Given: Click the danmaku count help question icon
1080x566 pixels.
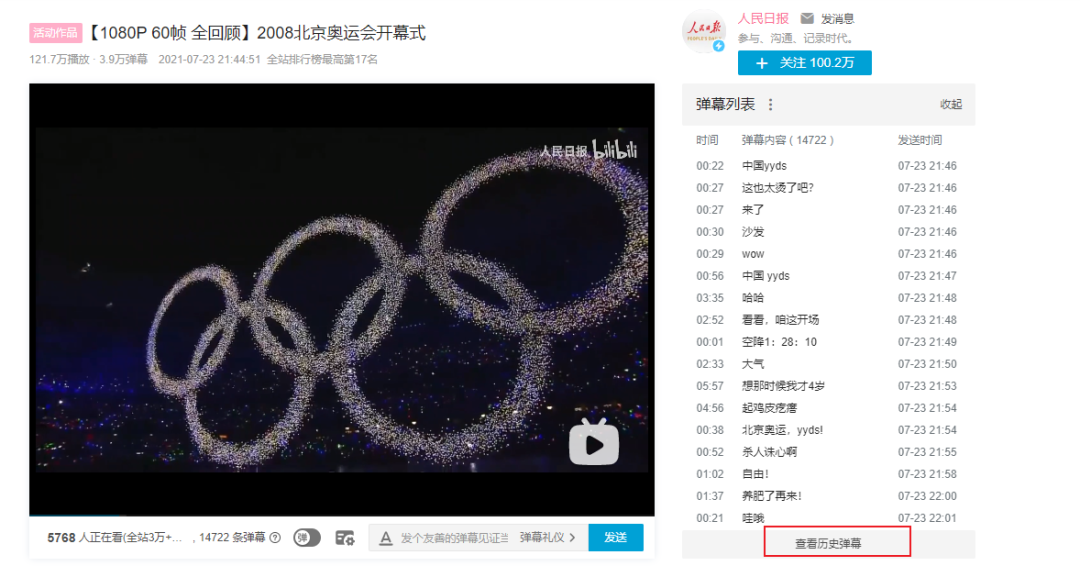Looking at the screenshot, I should click(275, 538).
